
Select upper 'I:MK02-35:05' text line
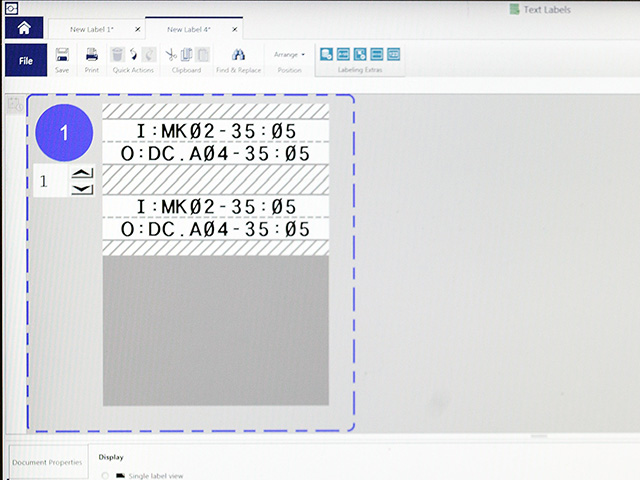216,131
